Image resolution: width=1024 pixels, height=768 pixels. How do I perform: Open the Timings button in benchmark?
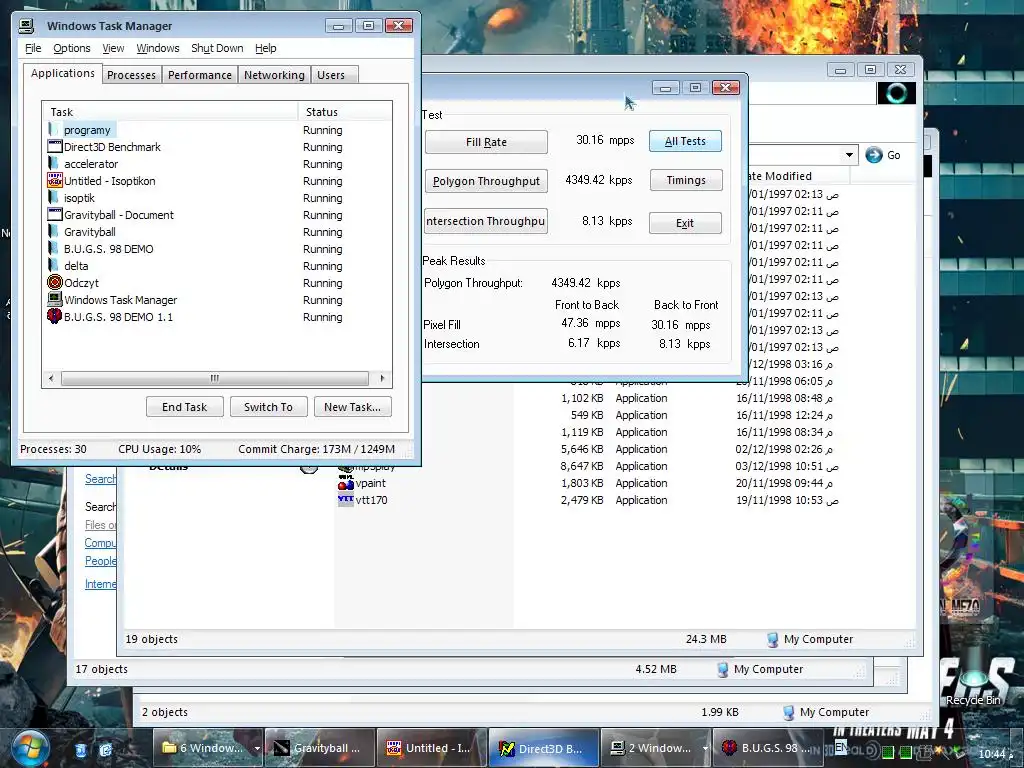(x=686, y=180)
